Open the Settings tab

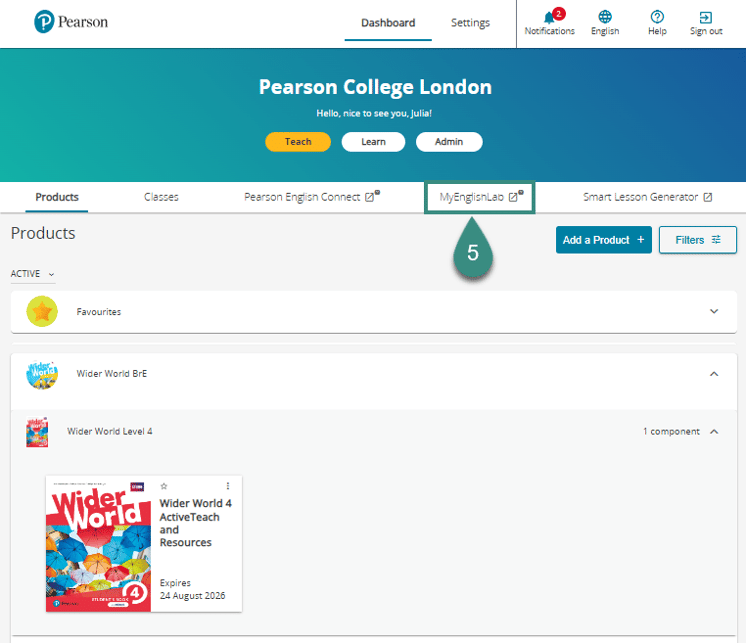[470, 23]
